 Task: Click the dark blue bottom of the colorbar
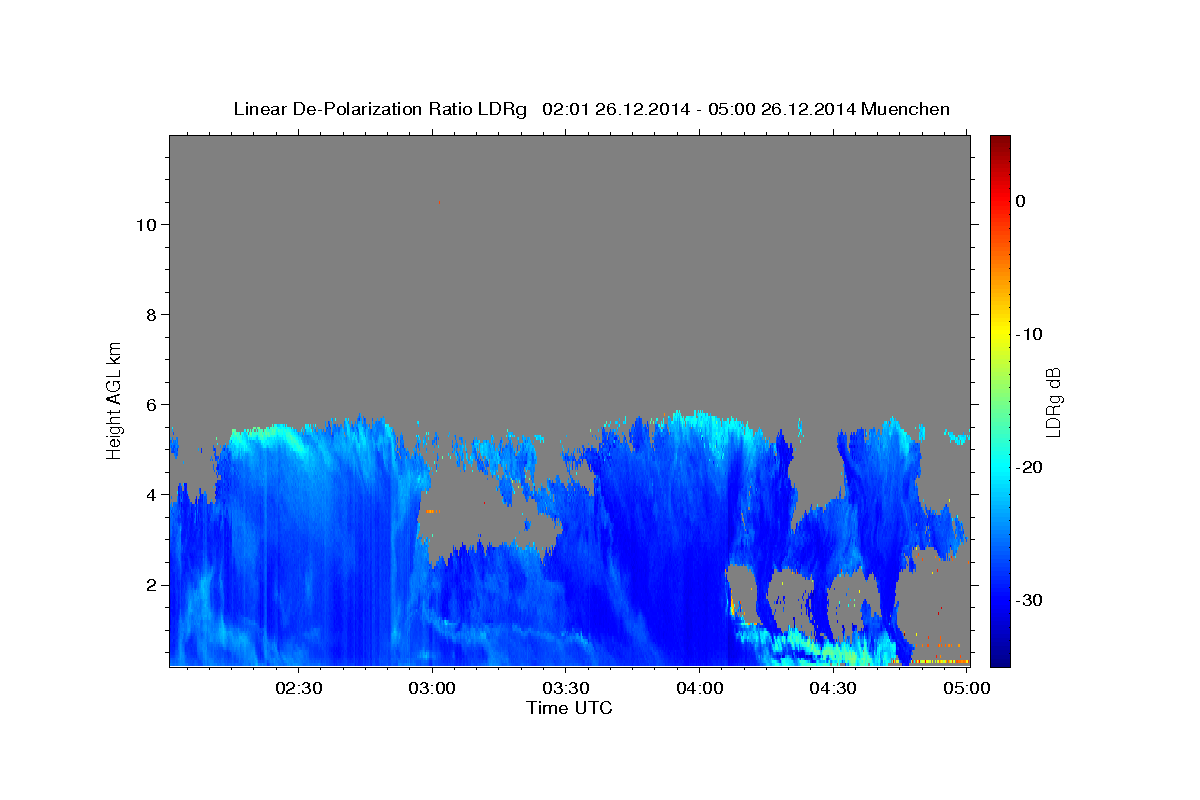(1000, 657)
